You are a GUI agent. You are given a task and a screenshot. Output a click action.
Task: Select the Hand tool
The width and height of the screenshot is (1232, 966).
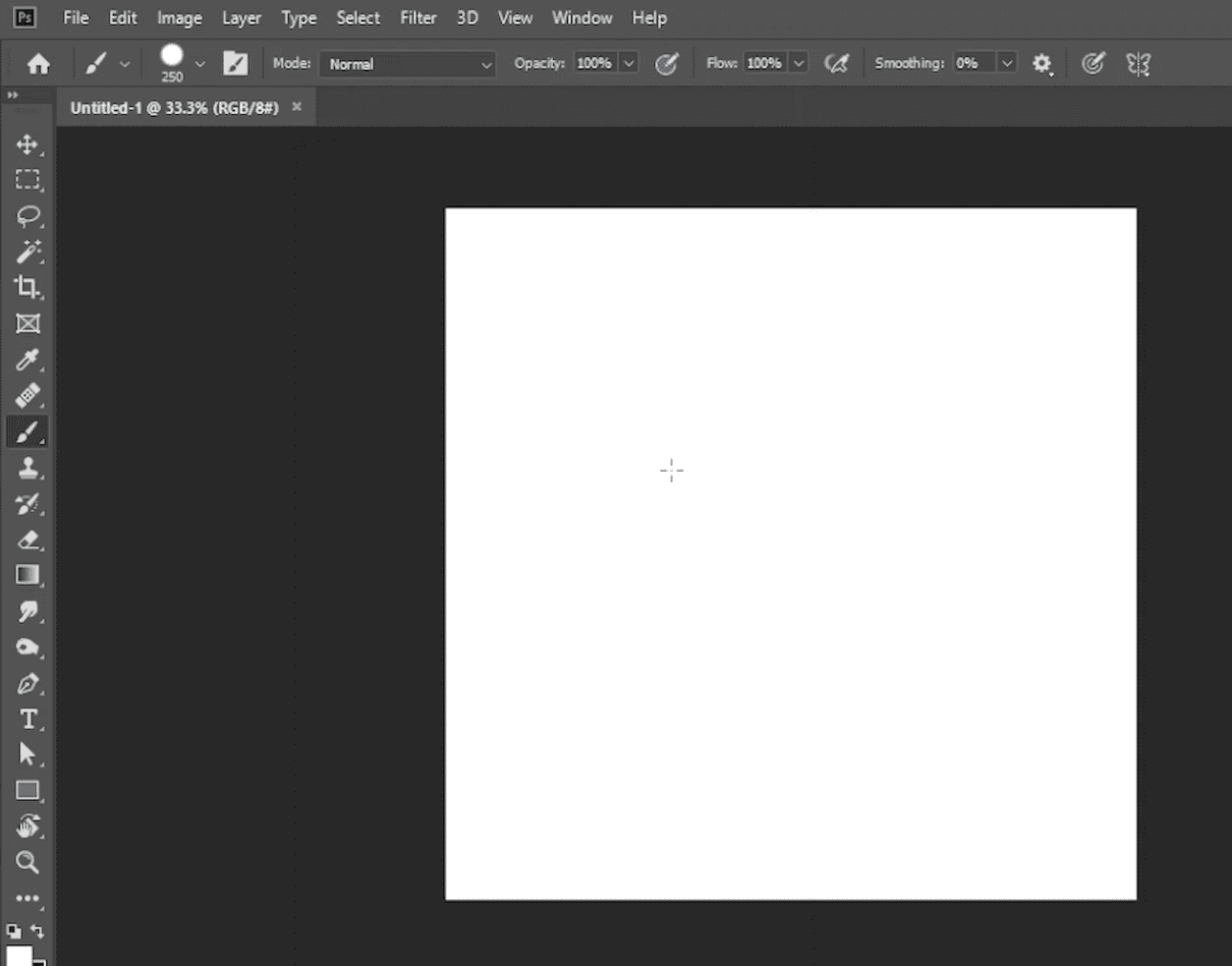point(27,826)
